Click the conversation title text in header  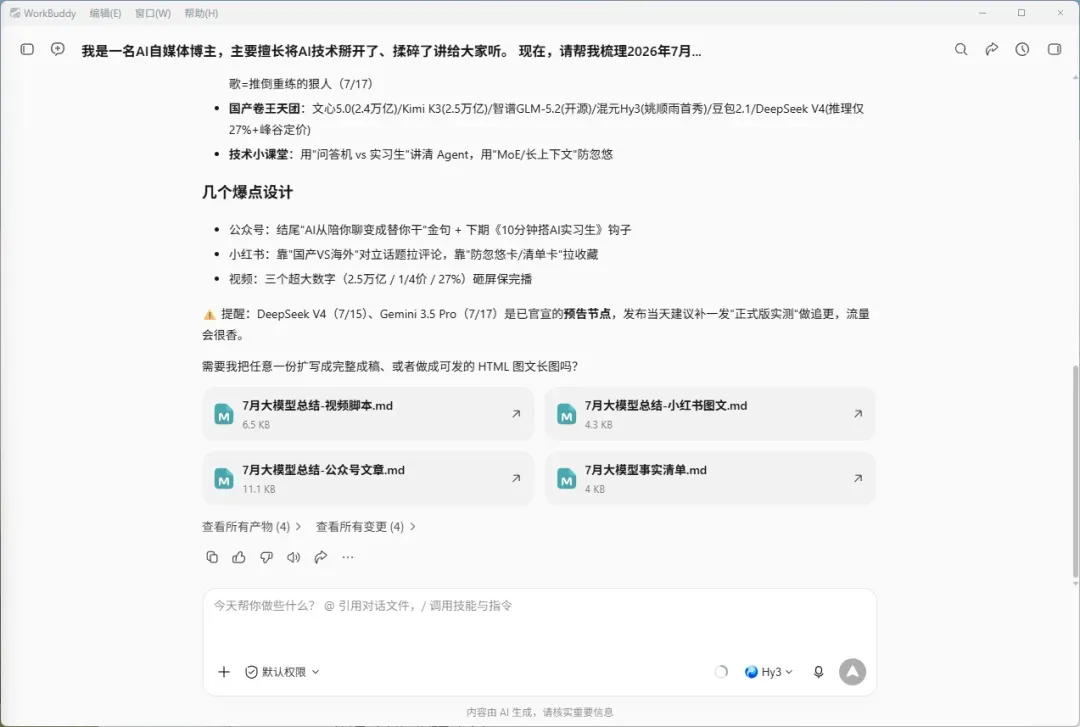(391, 51)
